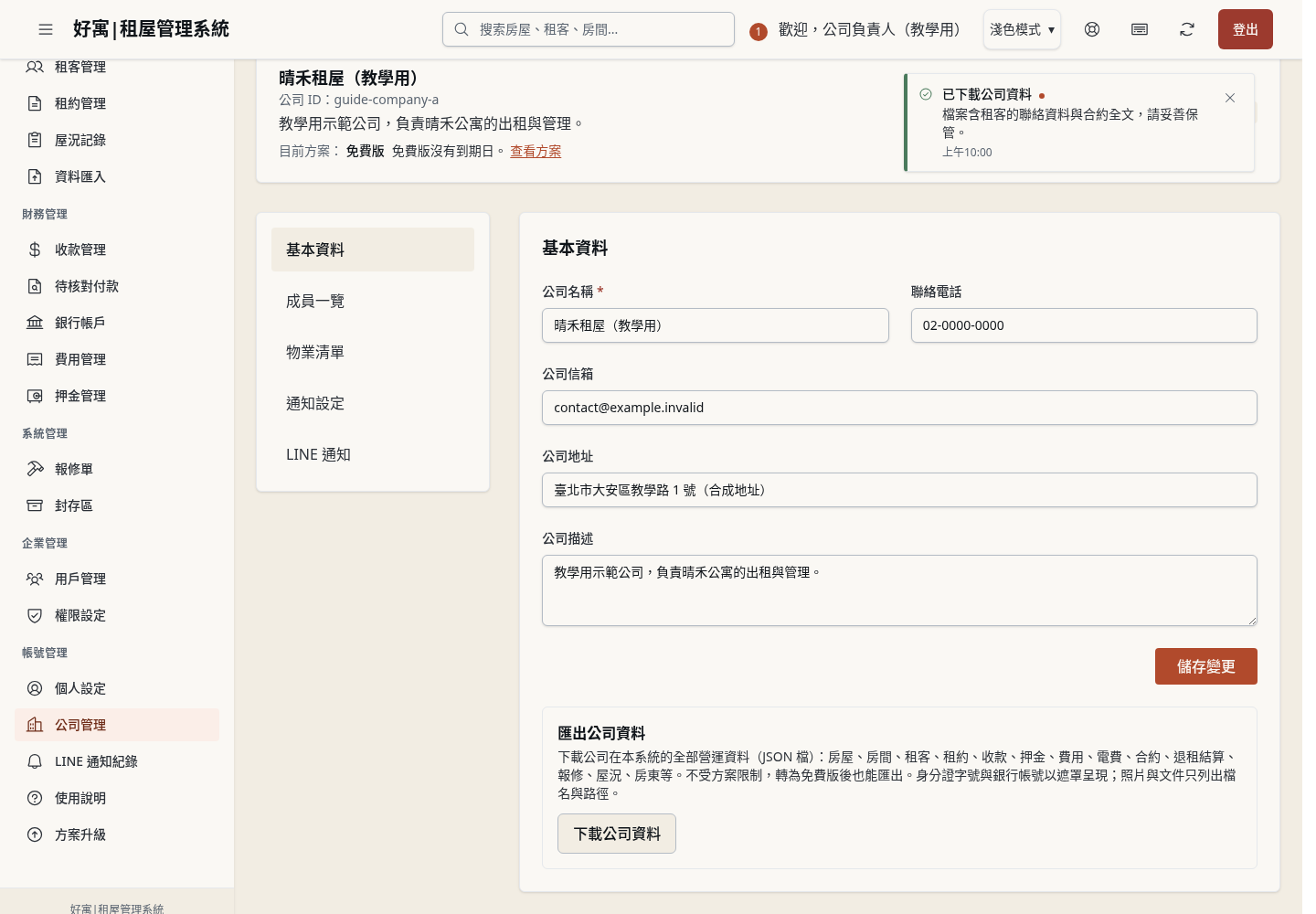The image size is (1316, 914).
Task: Open 待核對付款 in sidebar
Action: point(117,286)
